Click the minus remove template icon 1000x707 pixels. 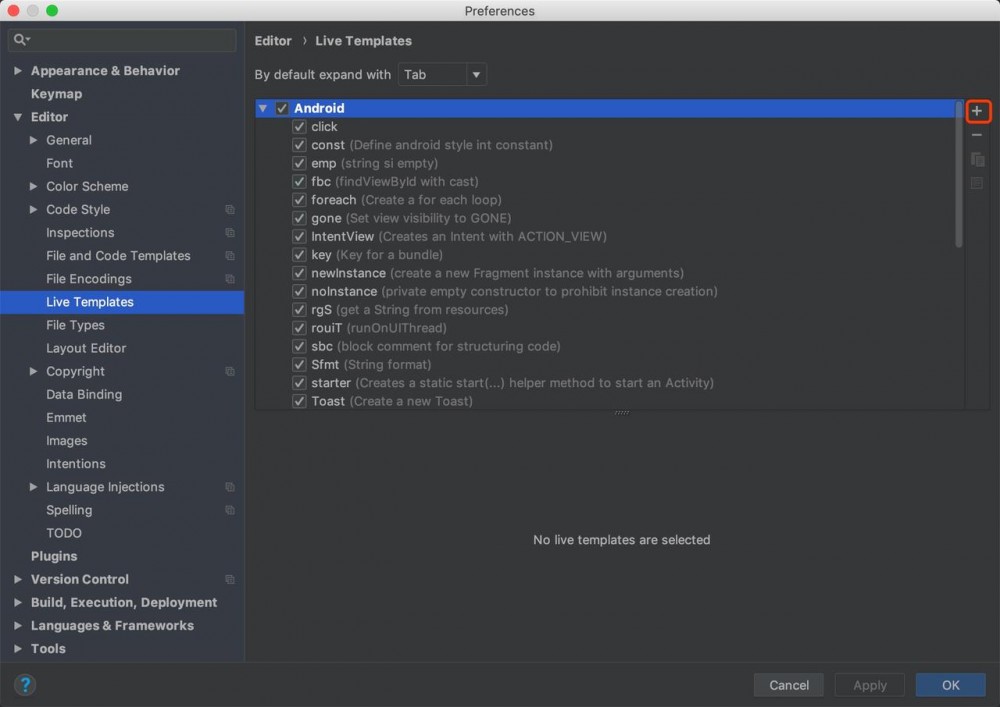click(x=977, y=135)
